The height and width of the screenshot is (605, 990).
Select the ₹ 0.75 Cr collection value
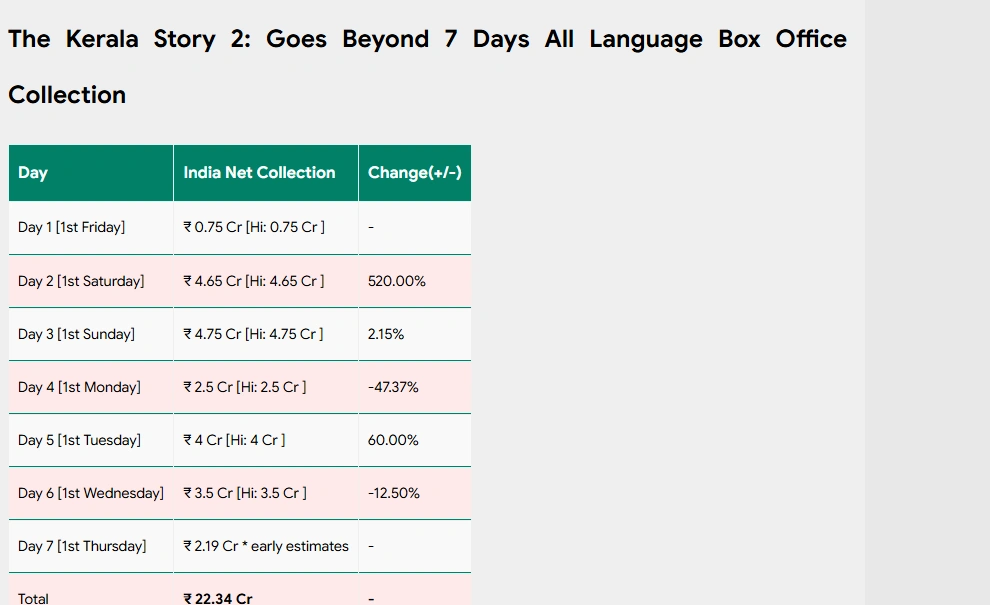[251, 227]
